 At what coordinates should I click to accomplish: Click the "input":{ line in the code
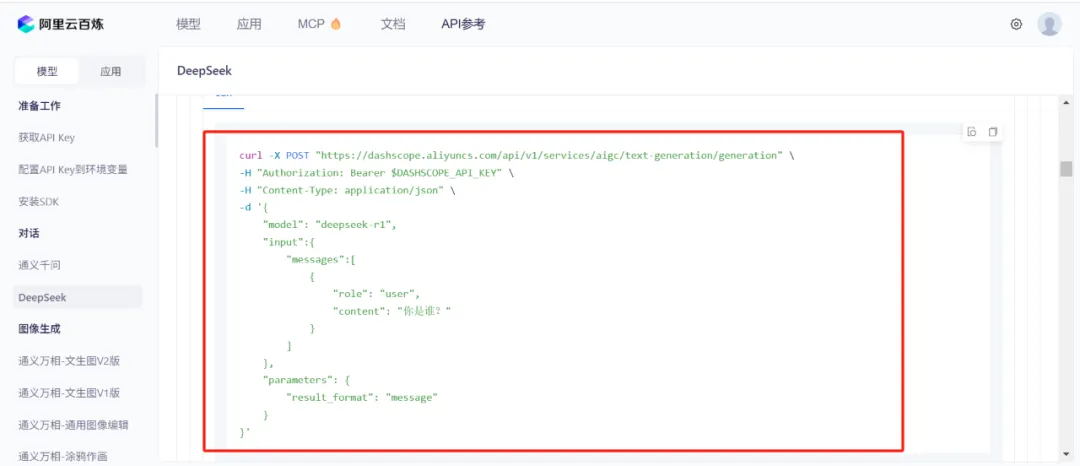(289, 242)
